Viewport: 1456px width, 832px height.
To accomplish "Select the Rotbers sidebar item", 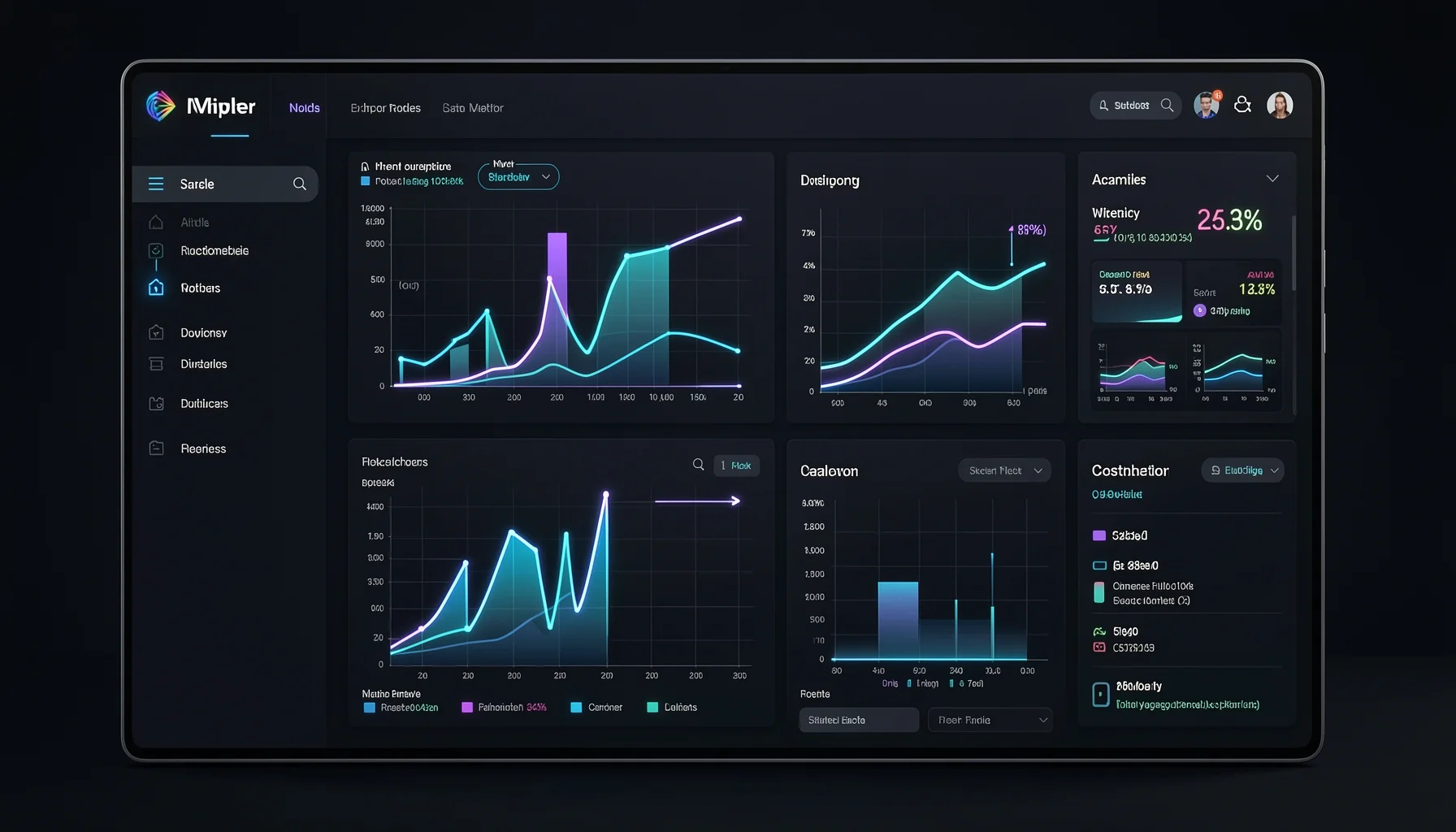I will tap(200, 288).
